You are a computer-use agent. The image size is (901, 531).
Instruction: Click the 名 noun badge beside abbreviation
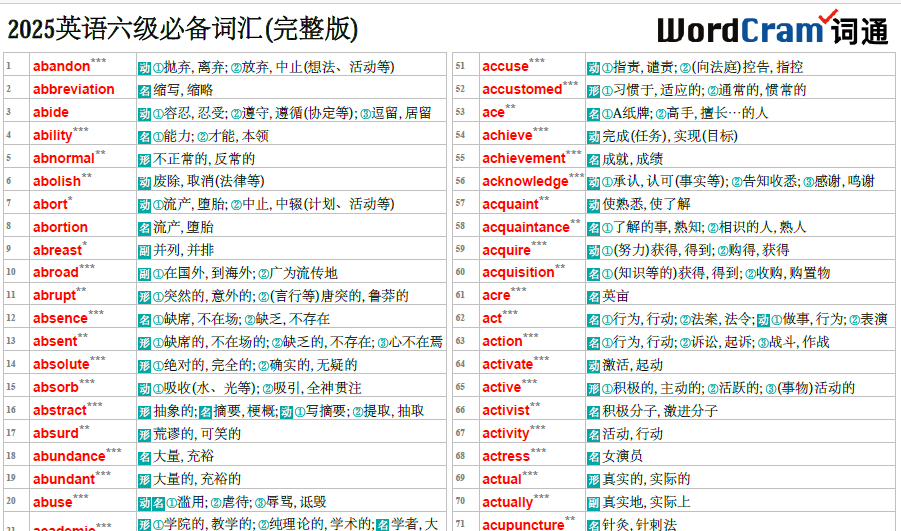[144, 90]
